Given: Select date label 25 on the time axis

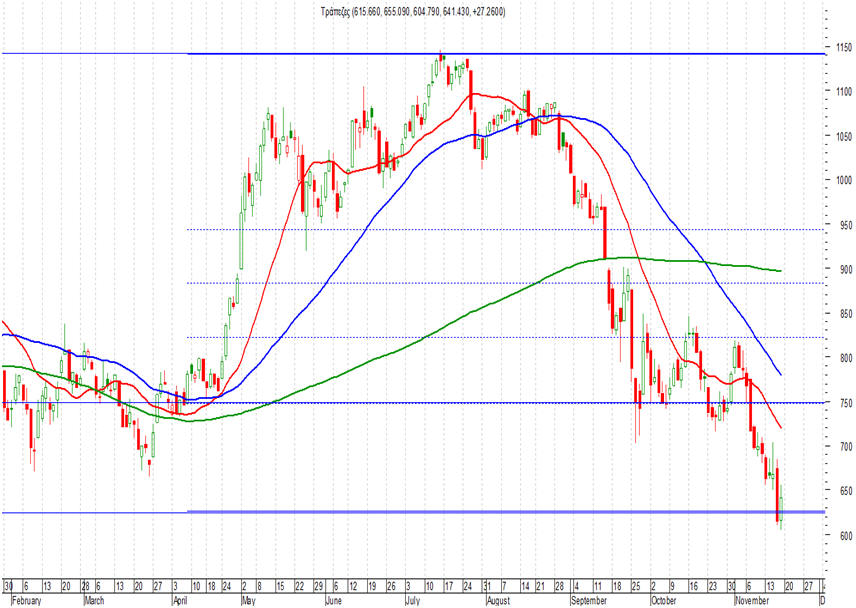Looking at the screenshot, I should pyautogui.click(x=636, y=587).
